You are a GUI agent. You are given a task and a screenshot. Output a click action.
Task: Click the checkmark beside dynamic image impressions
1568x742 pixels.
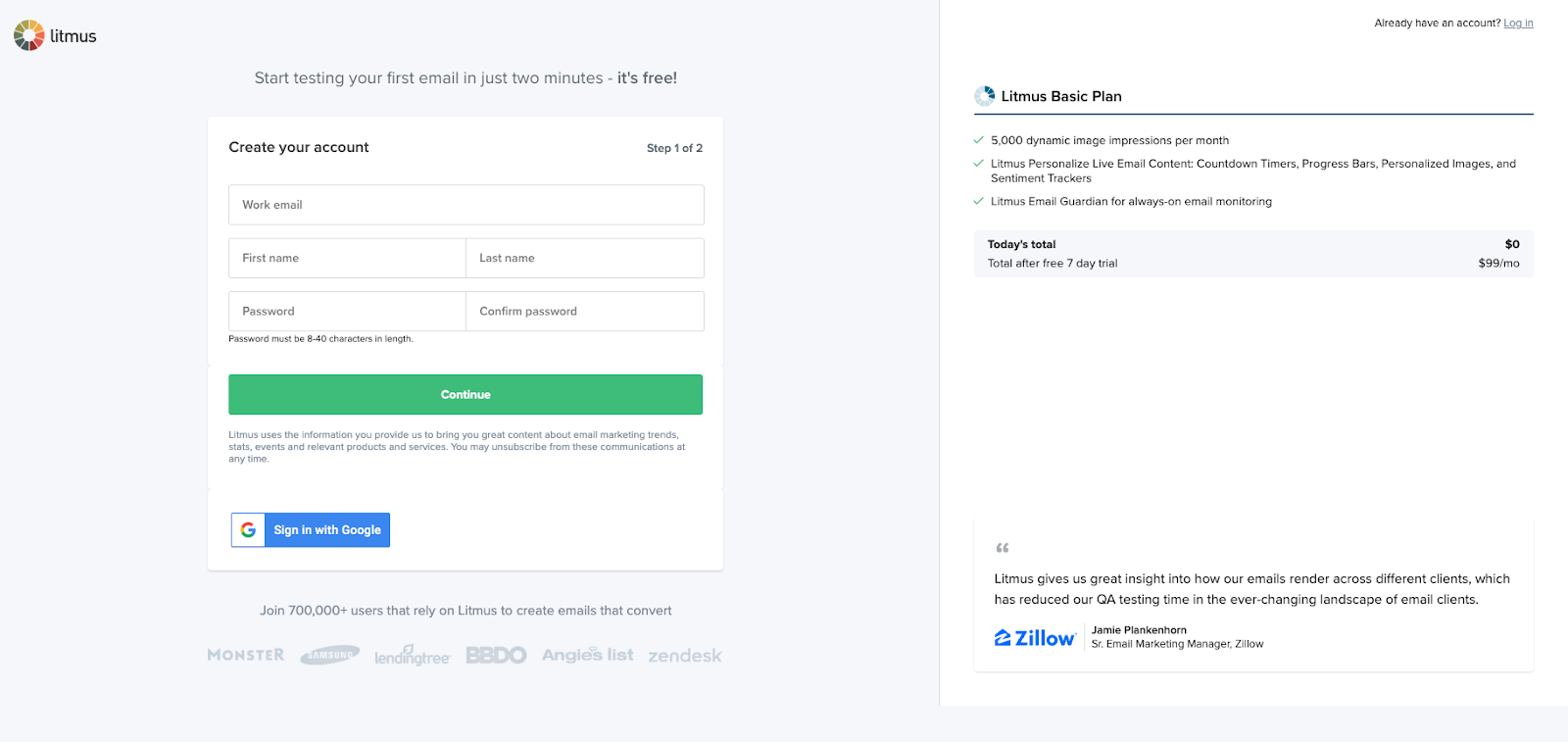(977, 139)
